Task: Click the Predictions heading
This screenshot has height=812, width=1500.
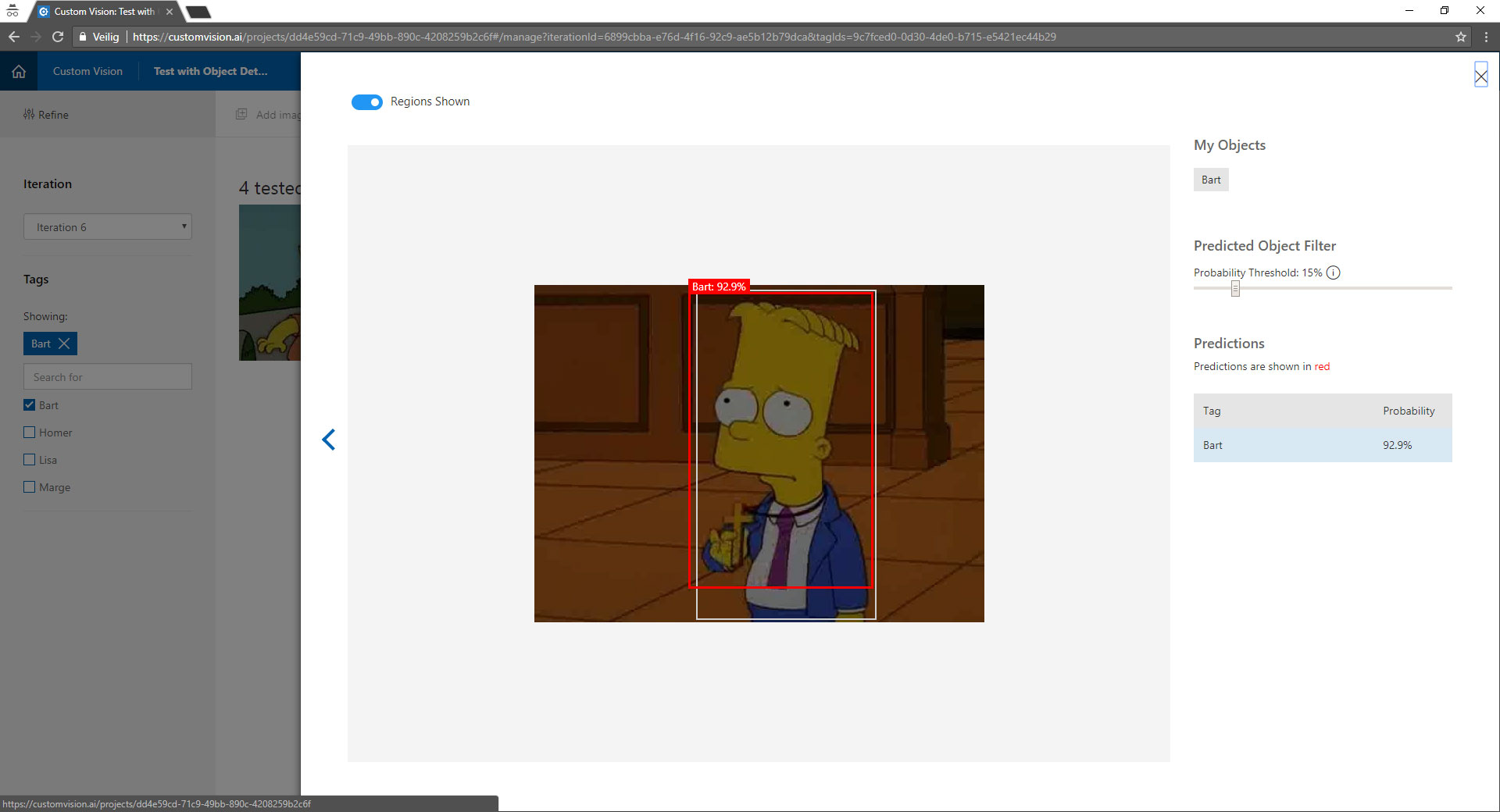Action: pos(1229,344)
